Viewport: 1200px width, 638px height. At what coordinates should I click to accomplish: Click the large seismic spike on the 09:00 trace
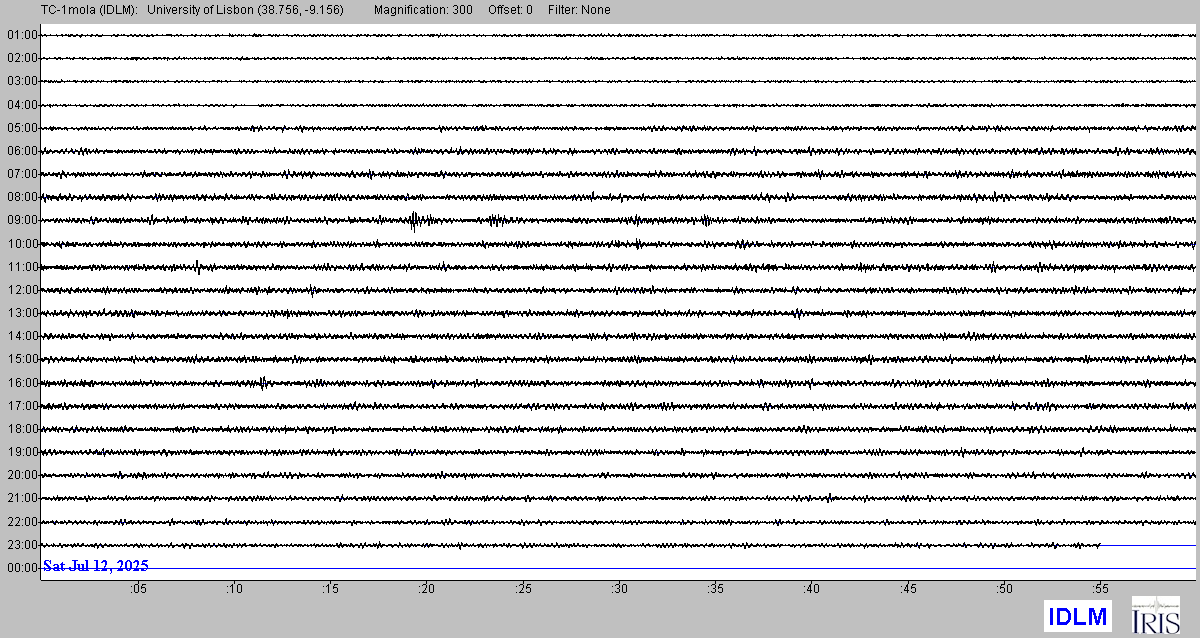coord(414,220)
